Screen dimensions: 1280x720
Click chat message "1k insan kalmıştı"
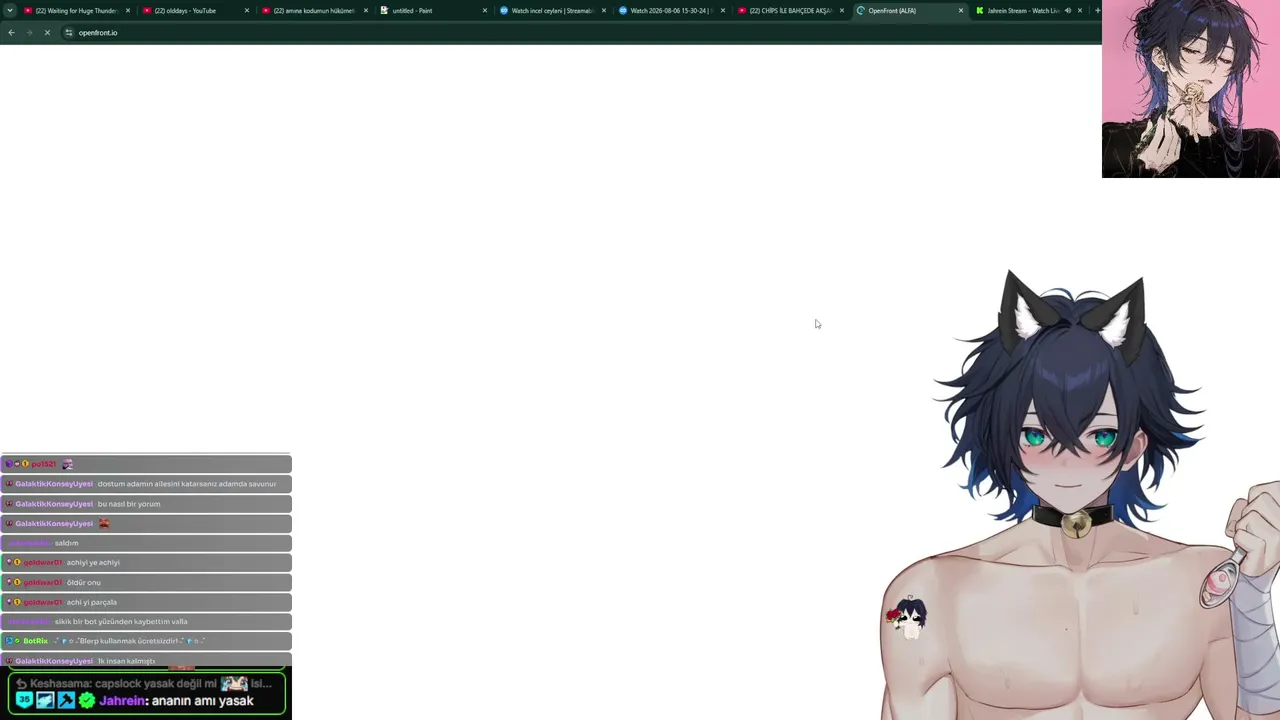[x=126, y=661]
